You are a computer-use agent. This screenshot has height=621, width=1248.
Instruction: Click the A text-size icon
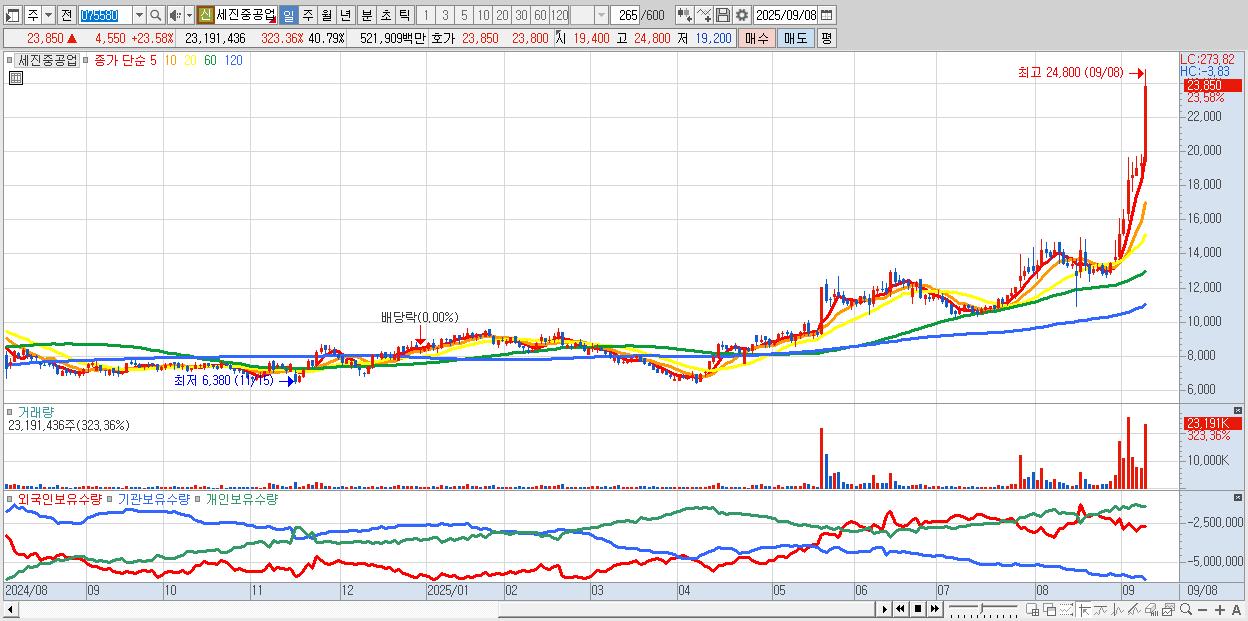1236,609
